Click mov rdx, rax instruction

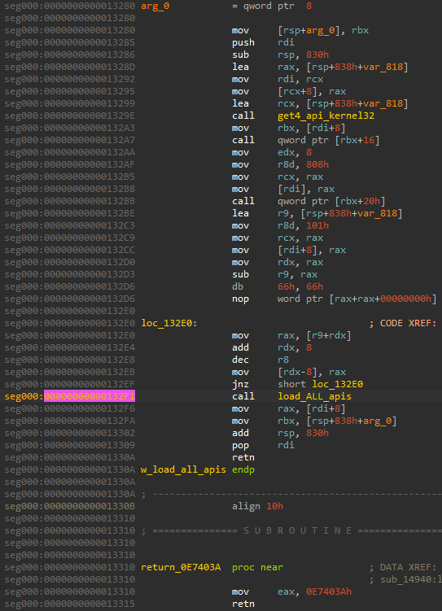[x=278, y=262]
